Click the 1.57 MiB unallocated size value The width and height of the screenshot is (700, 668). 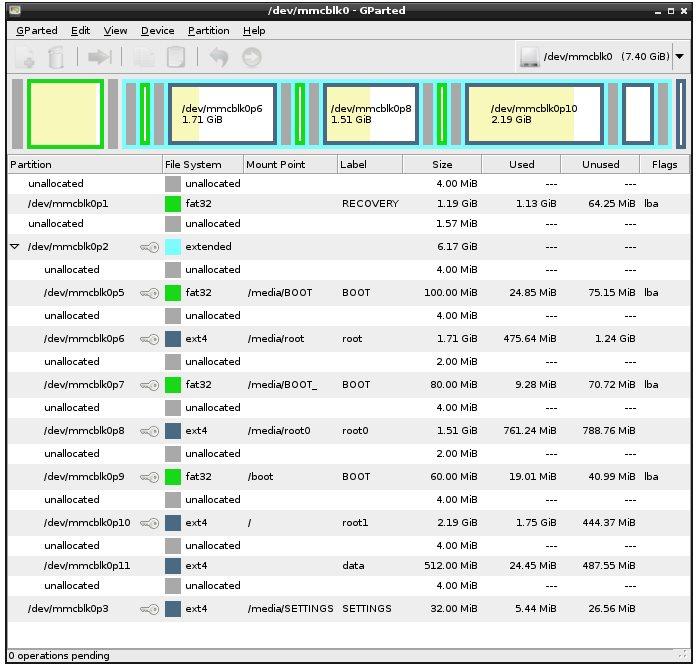(457, 224)
